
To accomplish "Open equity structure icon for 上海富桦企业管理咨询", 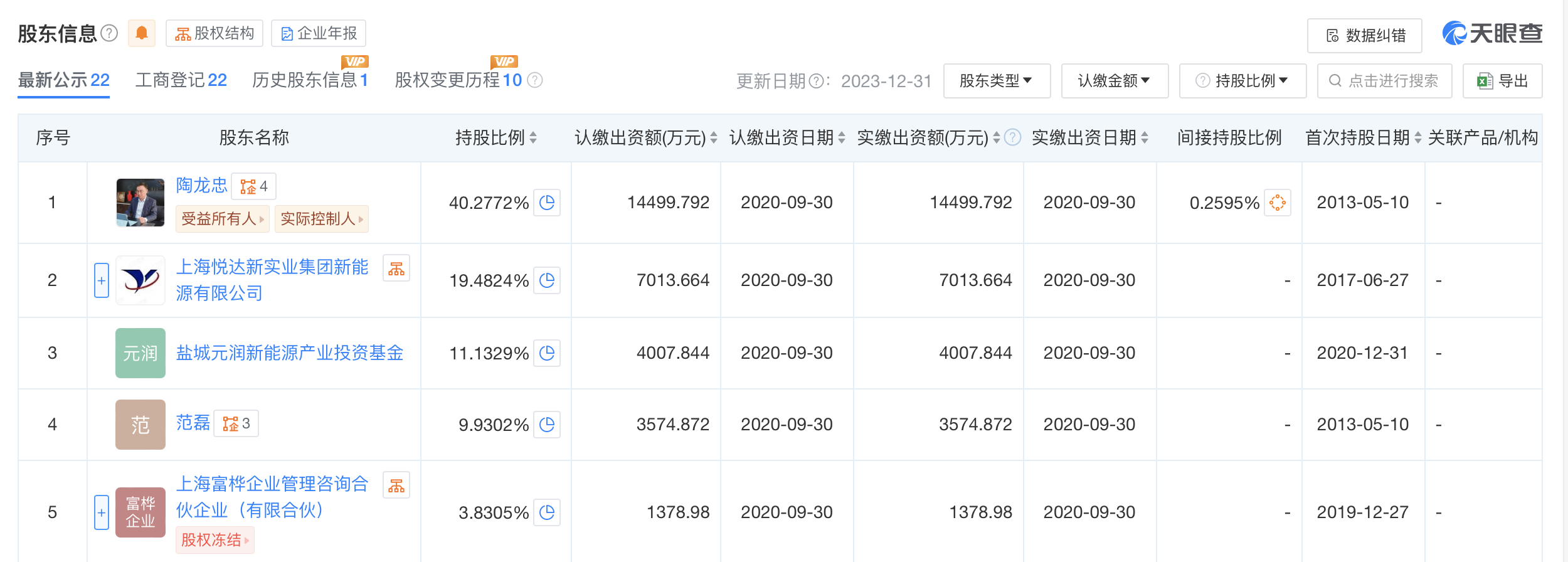I will [x=396, y=485].
